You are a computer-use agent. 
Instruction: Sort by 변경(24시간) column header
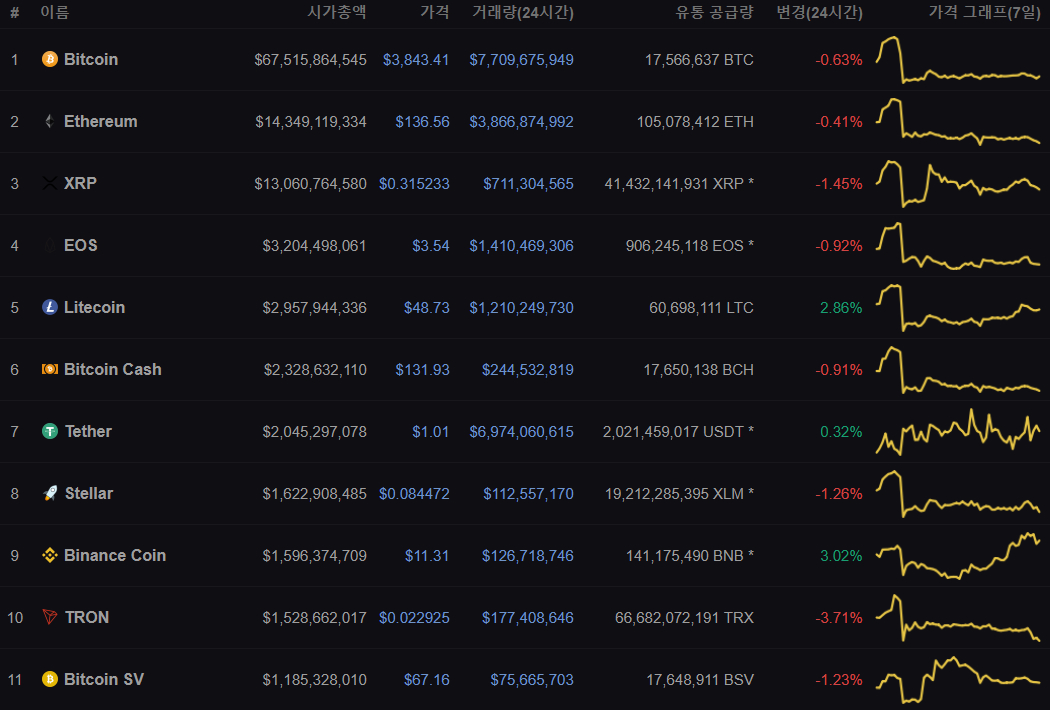(819, 12)
